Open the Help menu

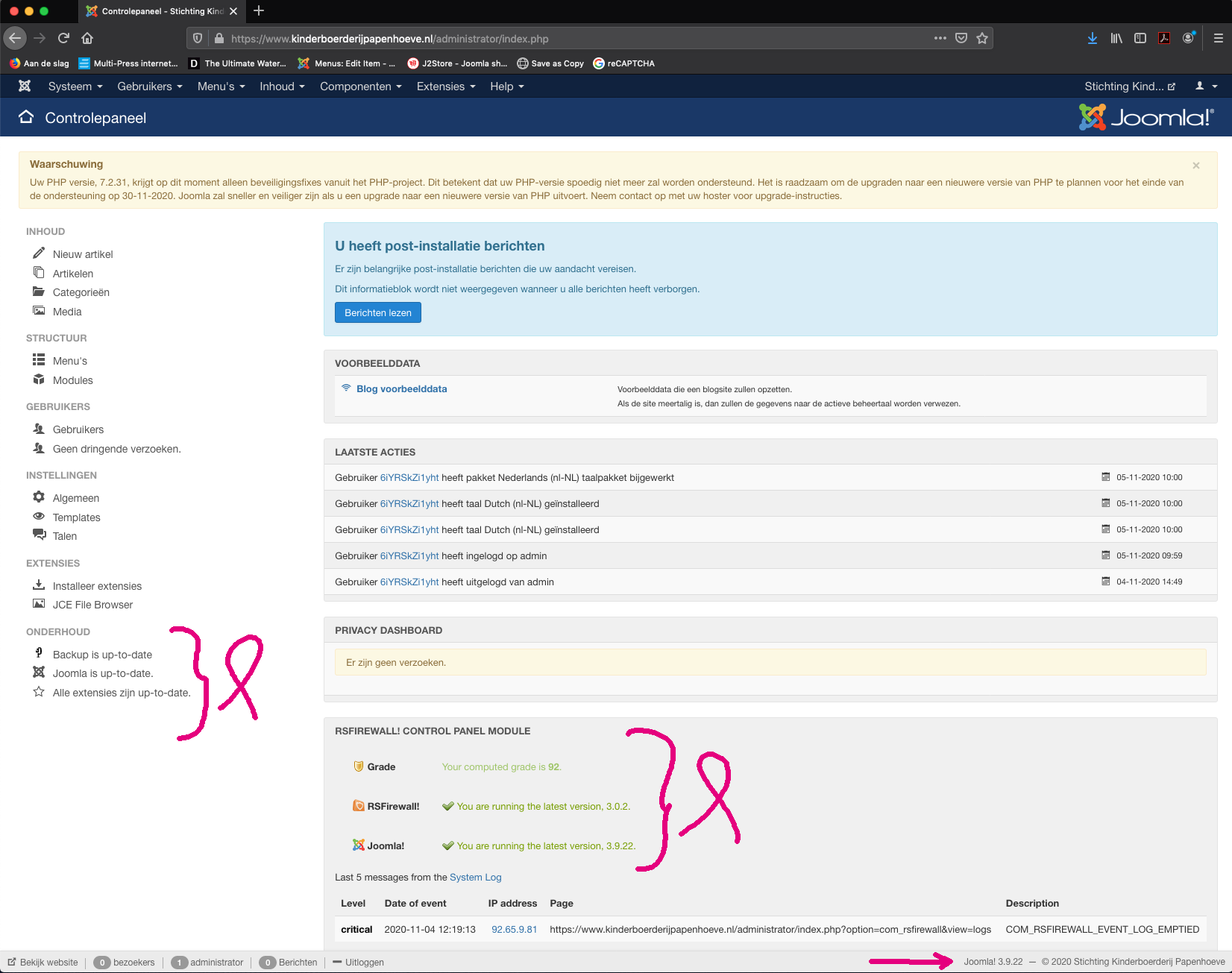pos(506,86)
